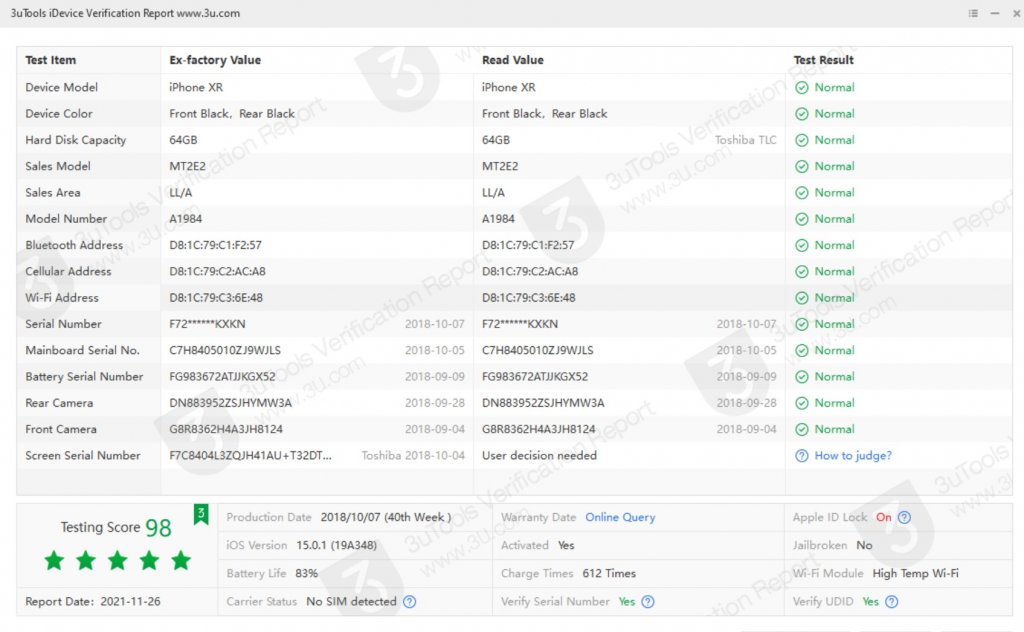Click the Read Value column header
Image resolution: width=1024 pixels, height=632 pixels.
(513, 60)
